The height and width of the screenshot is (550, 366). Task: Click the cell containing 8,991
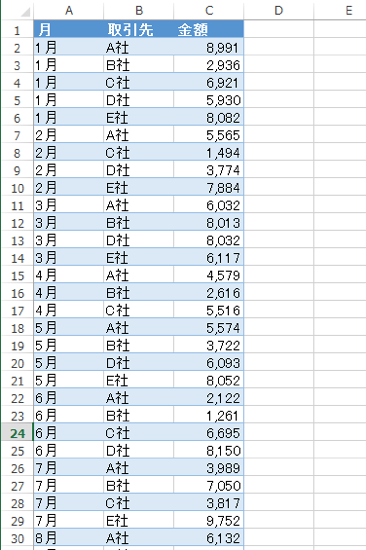[x=208, y=47]
